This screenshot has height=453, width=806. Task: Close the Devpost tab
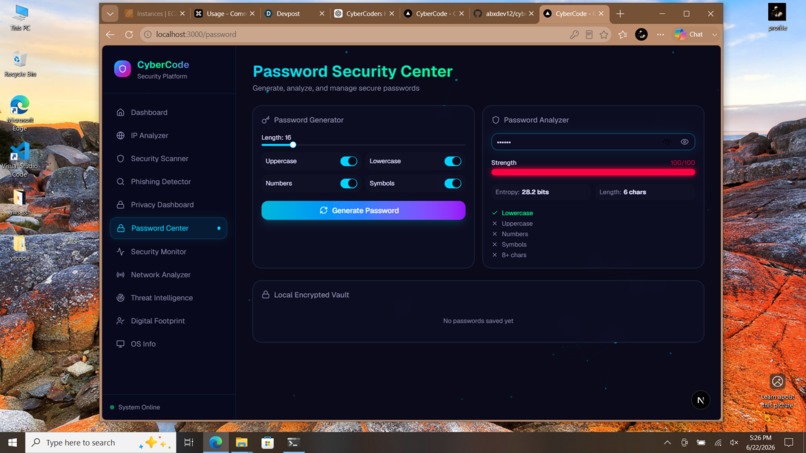pyautogui.click(x=322, y=14)
